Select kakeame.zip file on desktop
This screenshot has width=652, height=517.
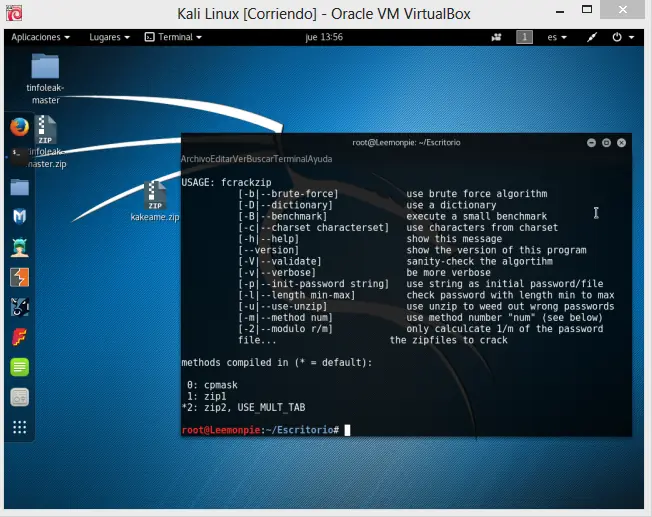pos(155,201)
